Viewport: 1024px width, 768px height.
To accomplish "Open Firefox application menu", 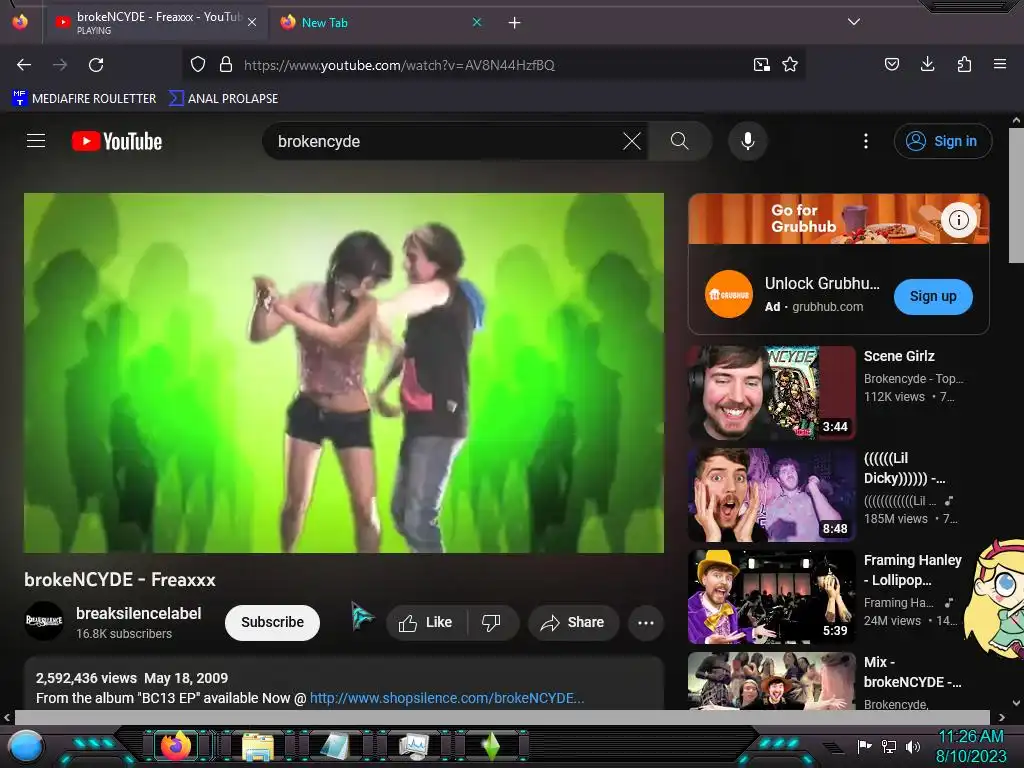I will pyautogui.click(x=1000, y=64).
